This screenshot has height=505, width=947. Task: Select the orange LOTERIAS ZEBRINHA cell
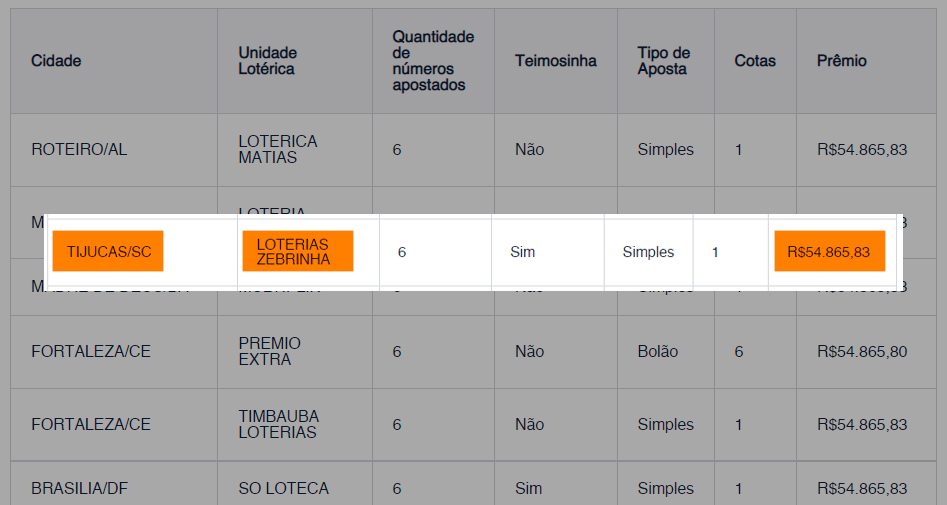tap(297, 252)
